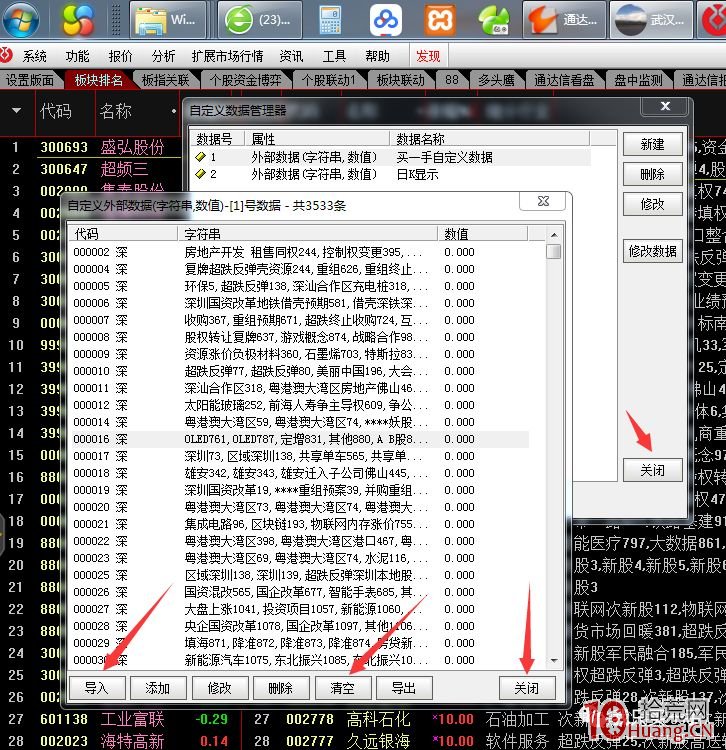Select stock 高科石化 in the list
The image size is (726, 750).
(x=378, y=719)
